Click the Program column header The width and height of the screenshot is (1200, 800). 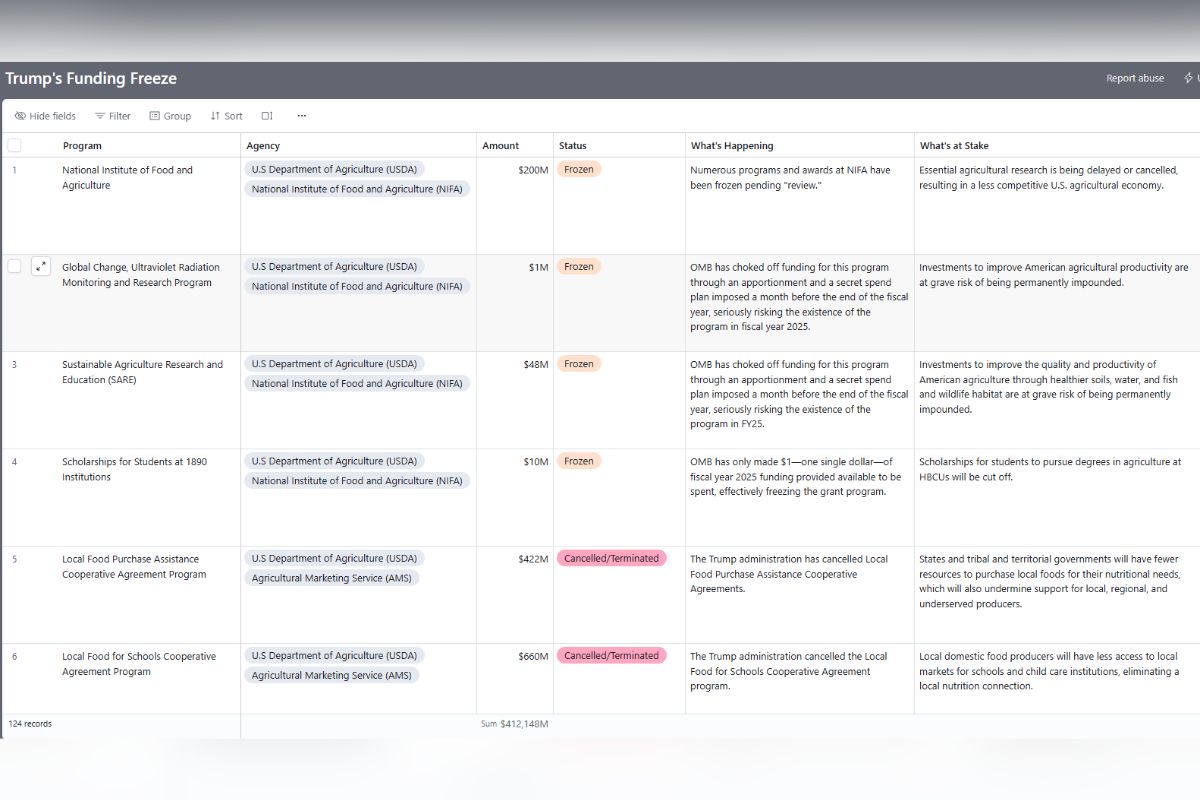[82, 146]
